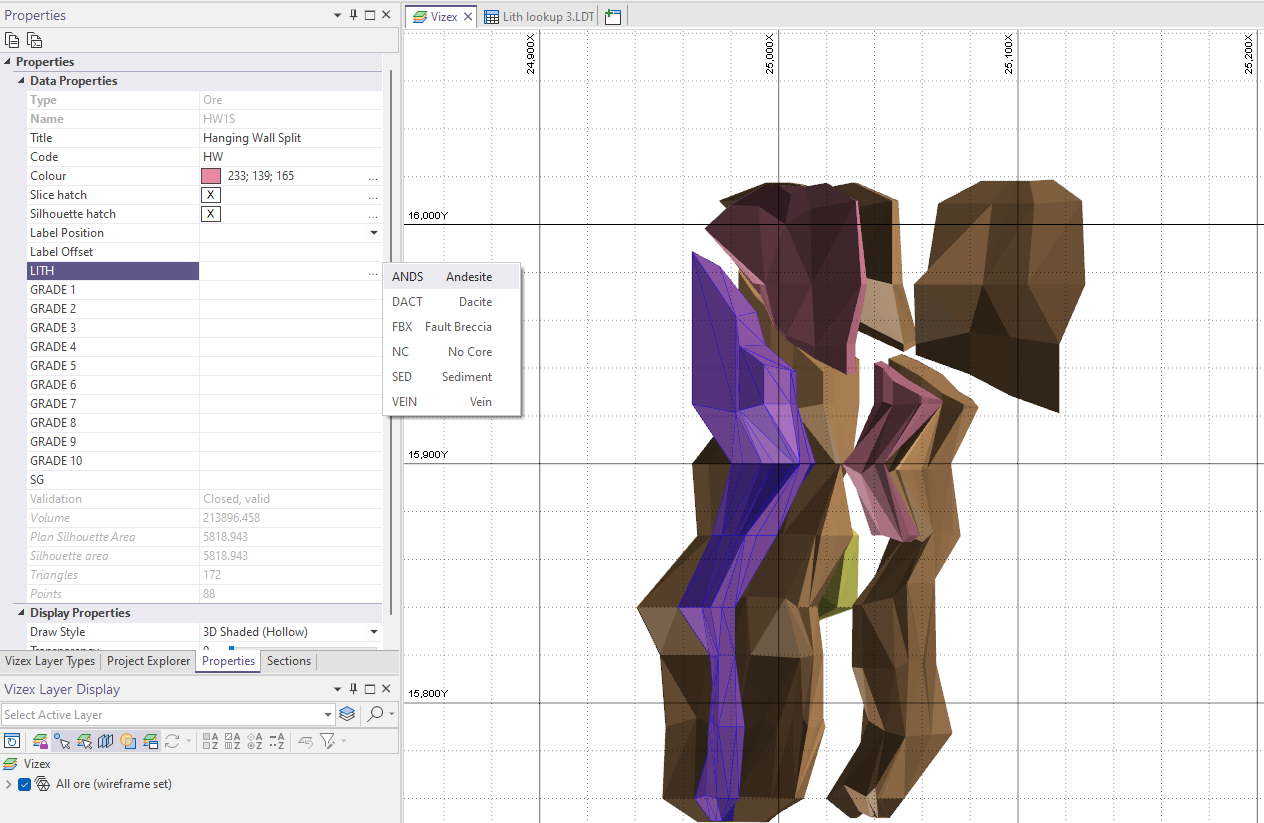The height and width of the screenshot is (823, 1264).
Task: Click the layers stack icon beside Select Active Layer
Action: click(347, 714)
